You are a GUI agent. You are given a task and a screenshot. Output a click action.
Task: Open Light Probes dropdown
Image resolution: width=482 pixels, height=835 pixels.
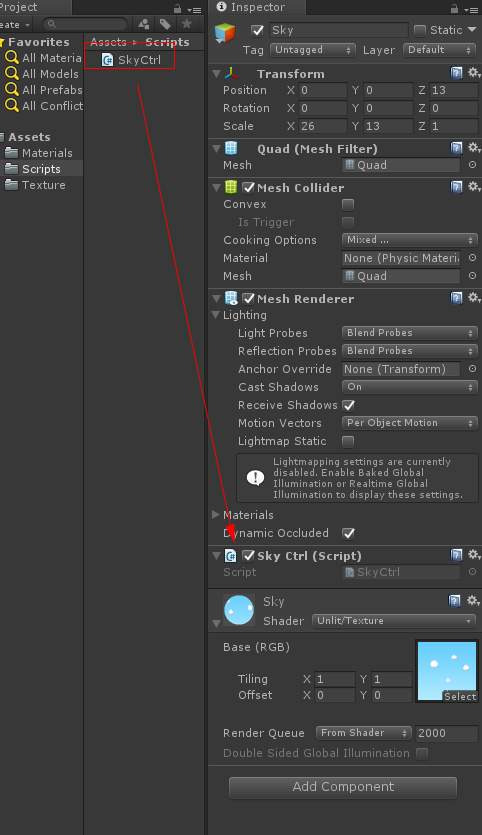point(409,333)
